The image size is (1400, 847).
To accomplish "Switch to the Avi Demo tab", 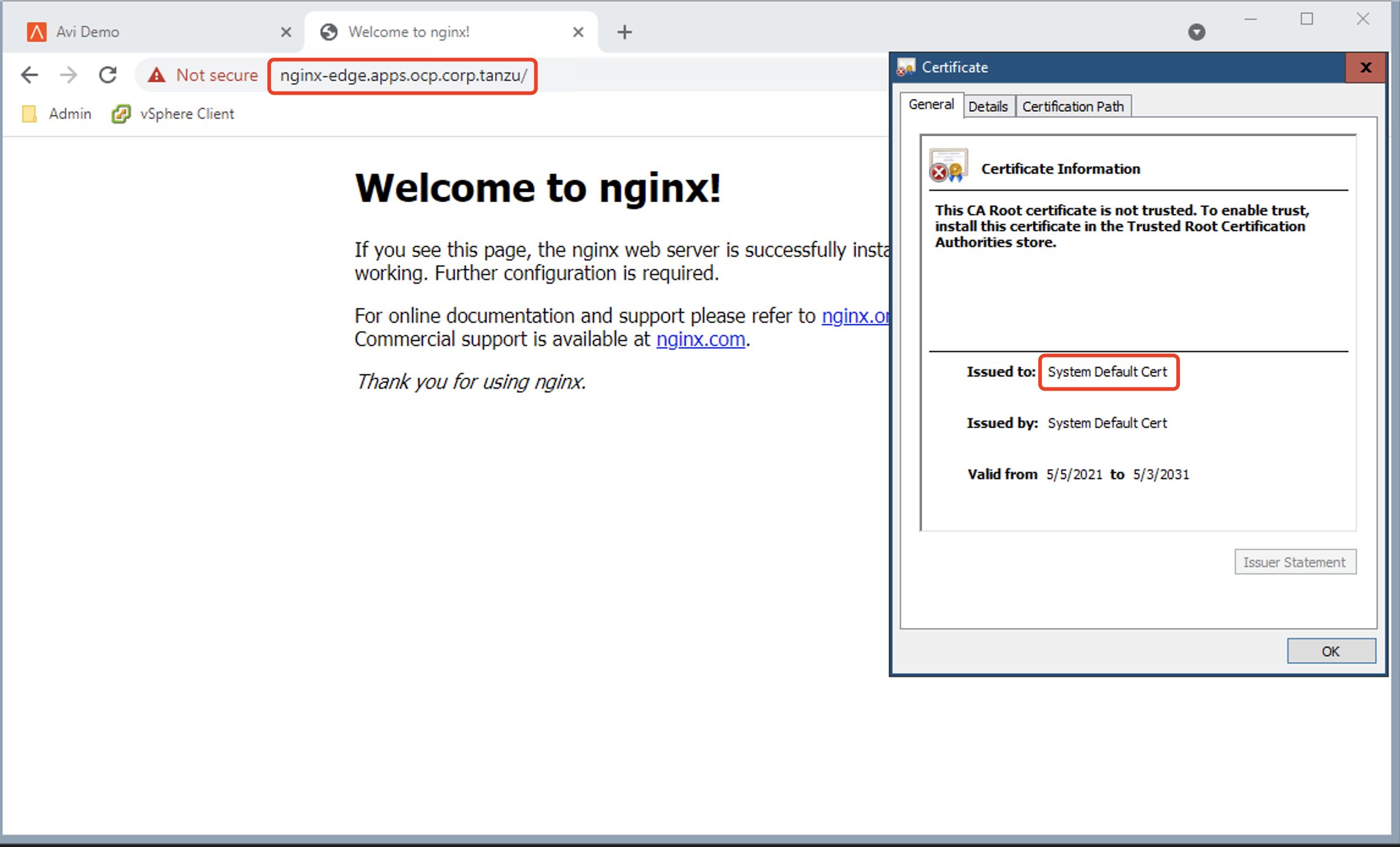I will (89, 32).
